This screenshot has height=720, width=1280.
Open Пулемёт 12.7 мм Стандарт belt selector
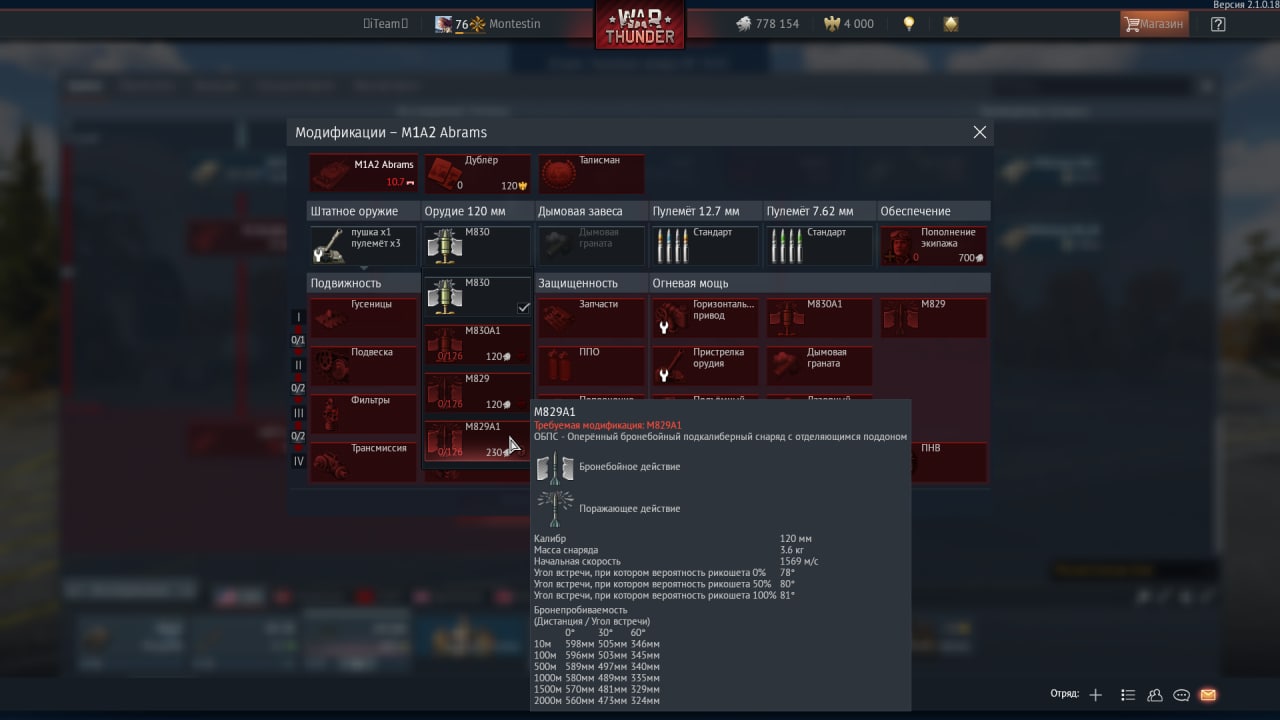[x=705, y=245]
